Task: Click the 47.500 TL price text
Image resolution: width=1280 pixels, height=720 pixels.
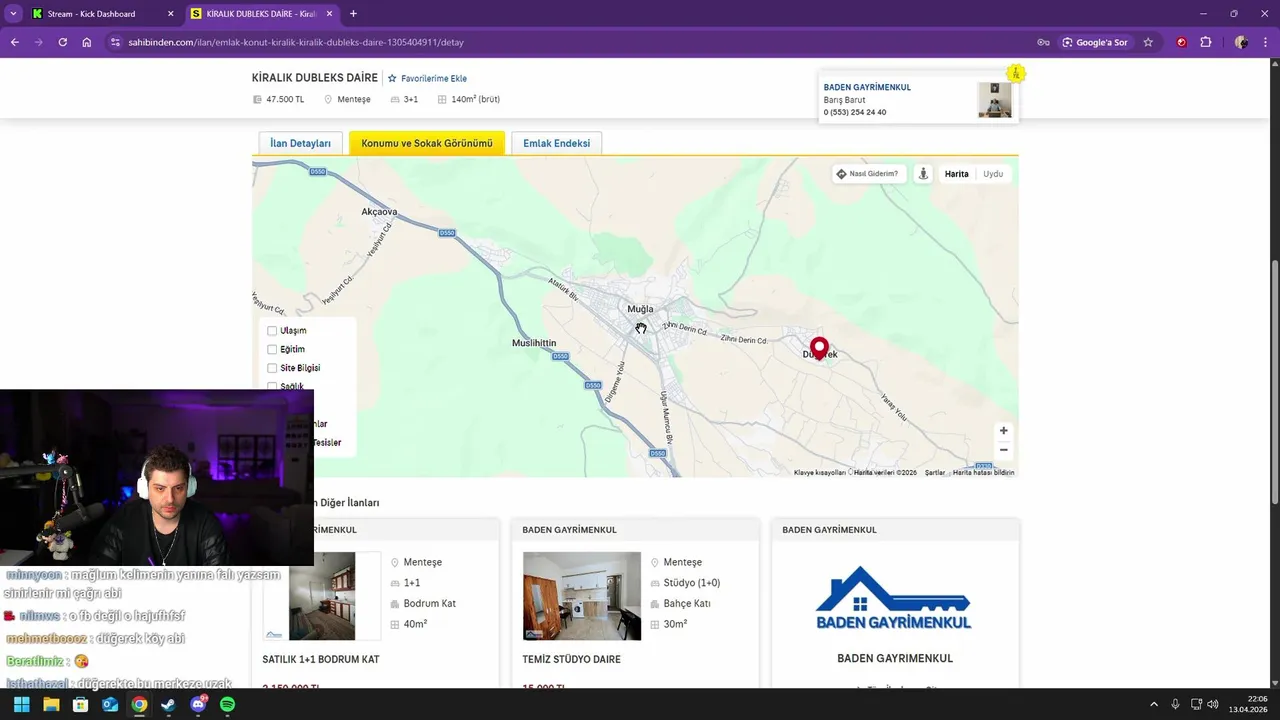Action: click(285, 99)
